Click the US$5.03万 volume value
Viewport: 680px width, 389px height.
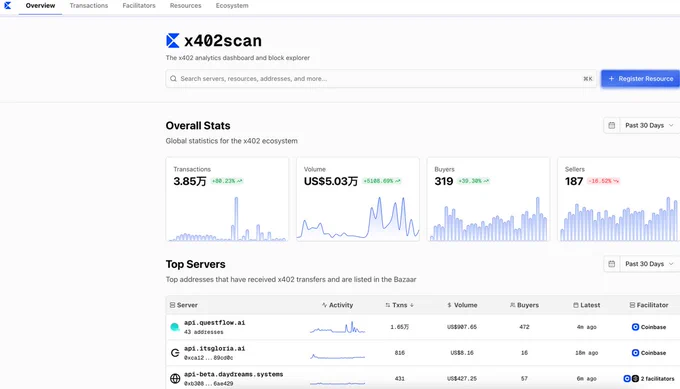click(x=331, y=181)
